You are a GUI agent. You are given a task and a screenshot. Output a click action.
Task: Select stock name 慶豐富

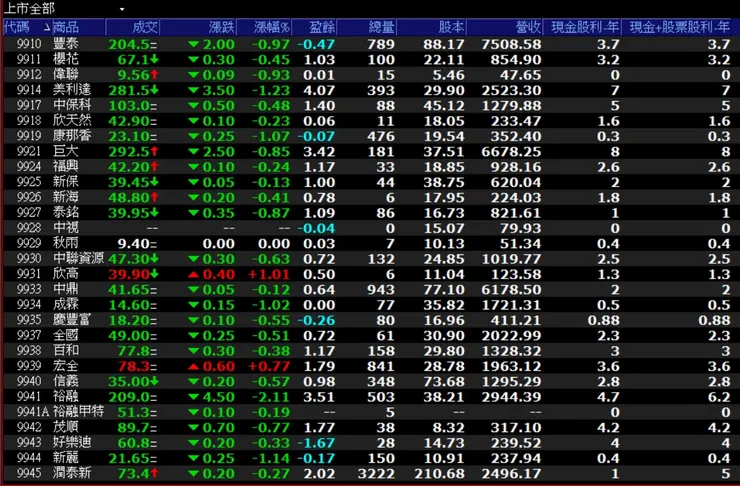[x=72, y=319]
